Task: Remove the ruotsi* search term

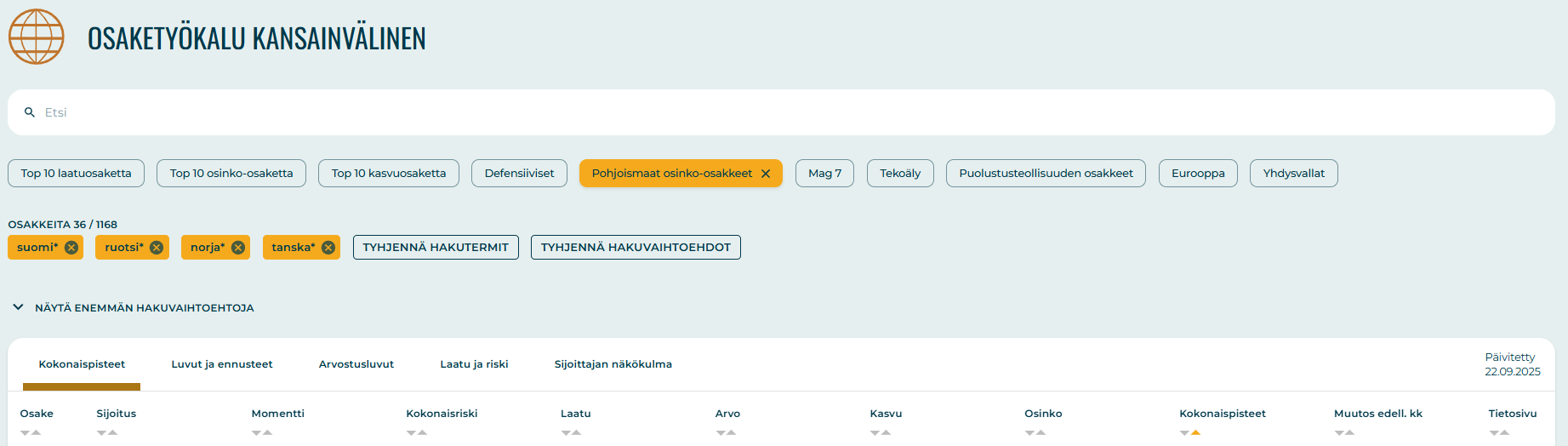Action: [157, 248]
